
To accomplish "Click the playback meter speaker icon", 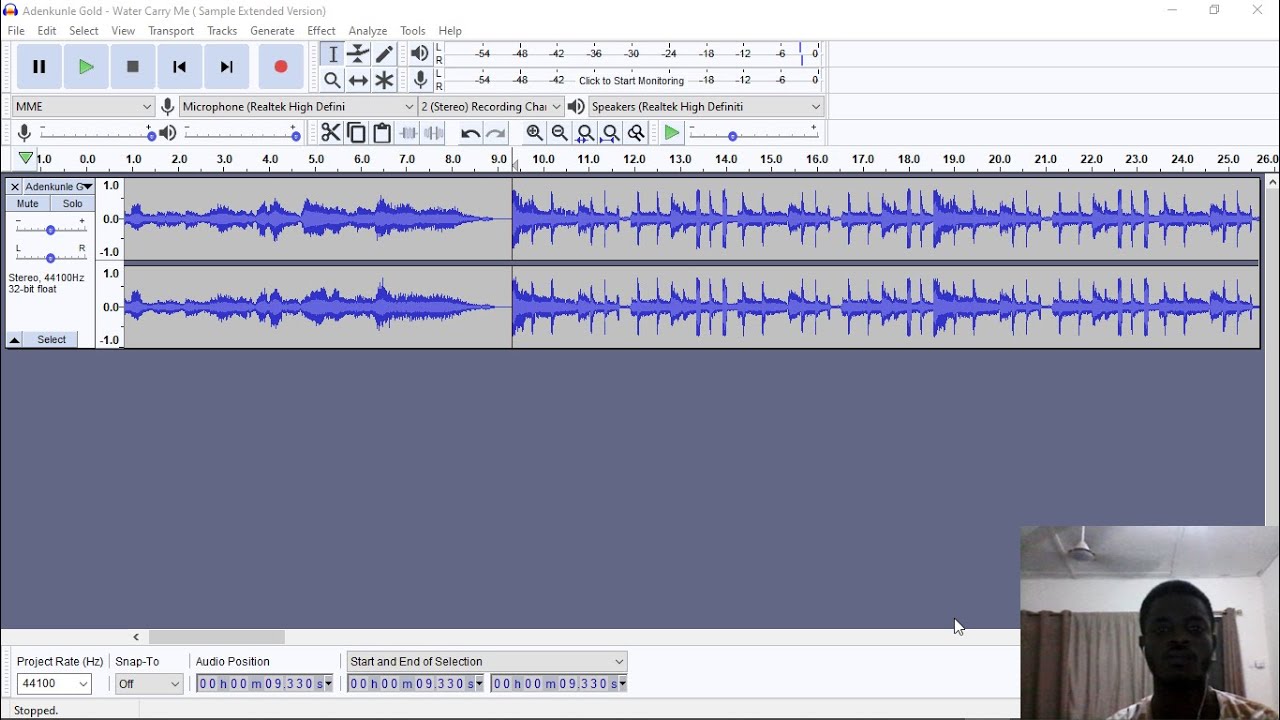I will click(420, 54).
